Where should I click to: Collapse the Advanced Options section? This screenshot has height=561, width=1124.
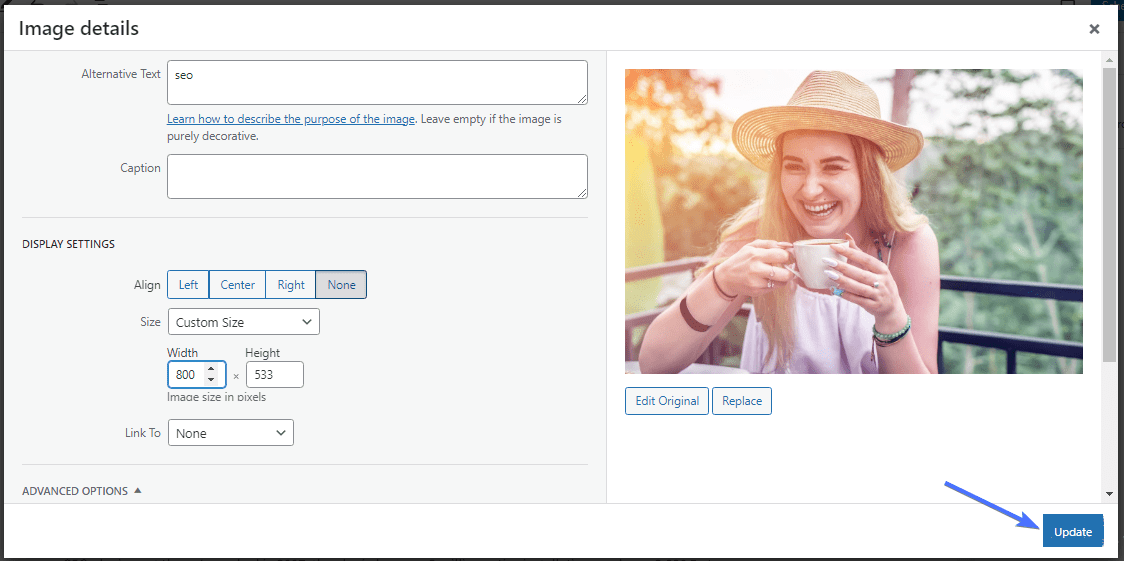point(82,491)
